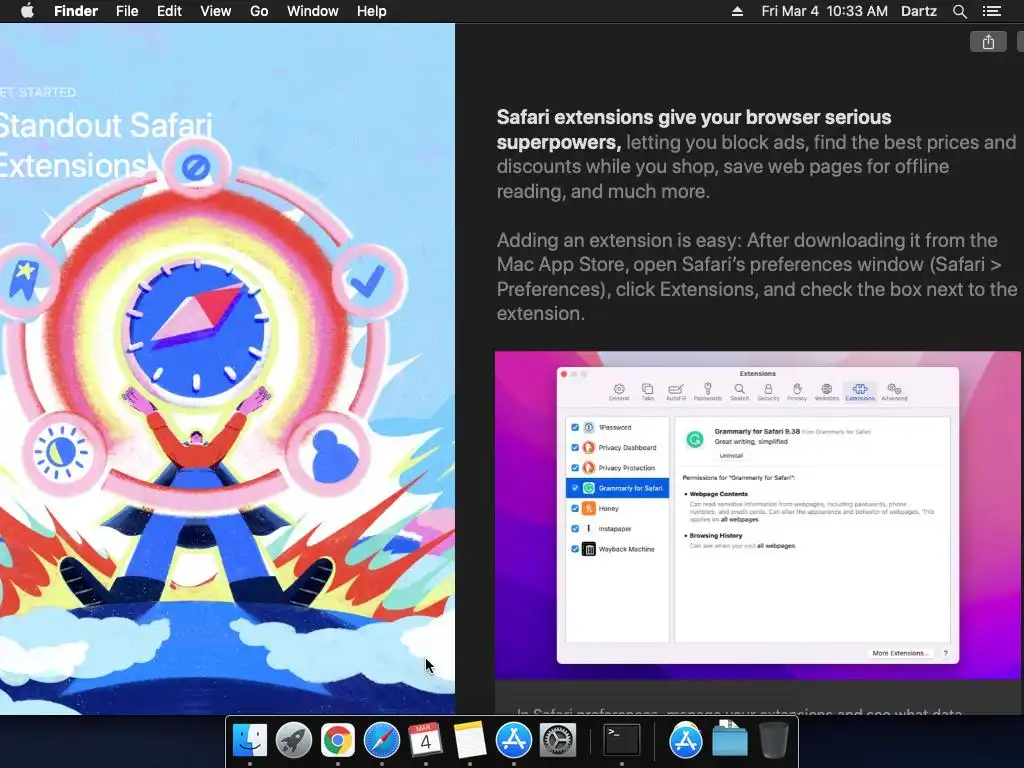Click the running App Store Dock icon

(x=513, y=741)
